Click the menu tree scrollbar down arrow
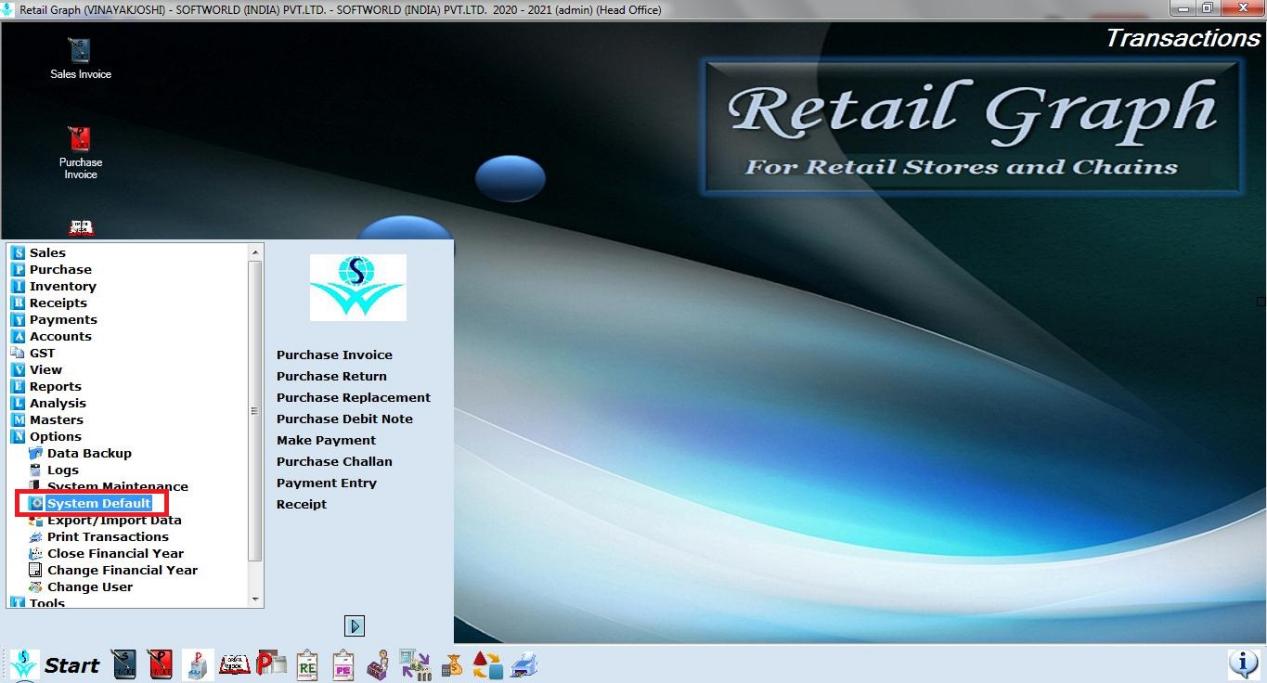Screen dimensions: 1267x683 tap(255, 599)
